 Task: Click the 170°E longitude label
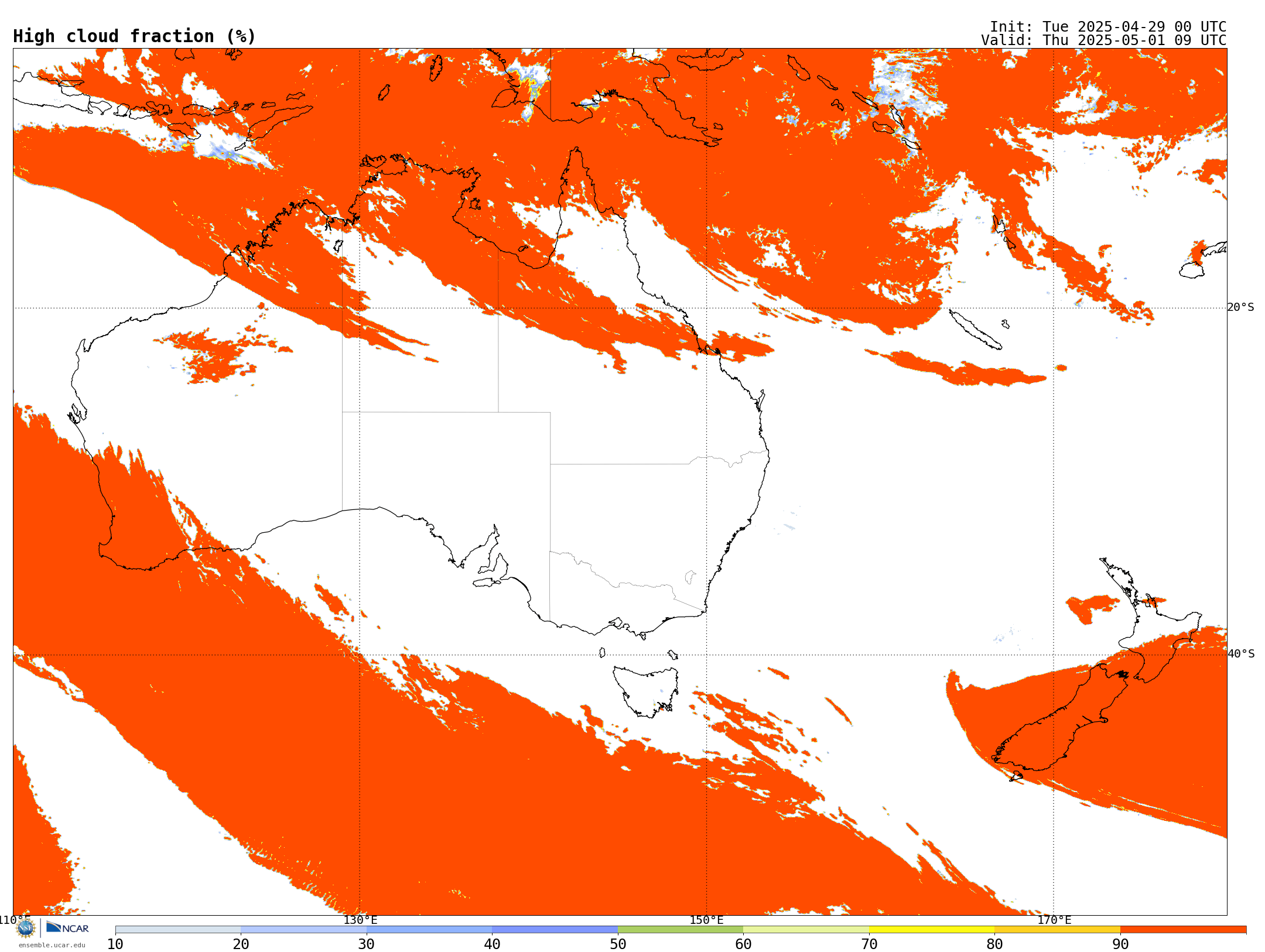pyautogui.click(x=1054, y=920)
